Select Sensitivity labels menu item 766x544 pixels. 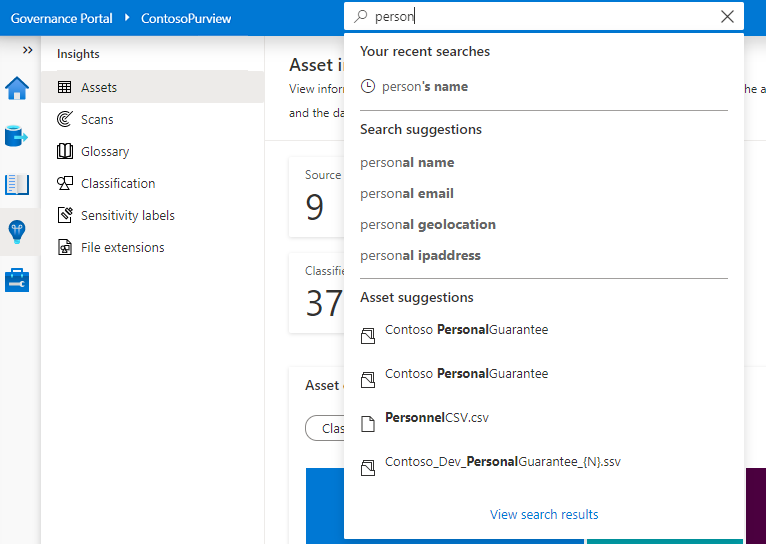(127, 216)
